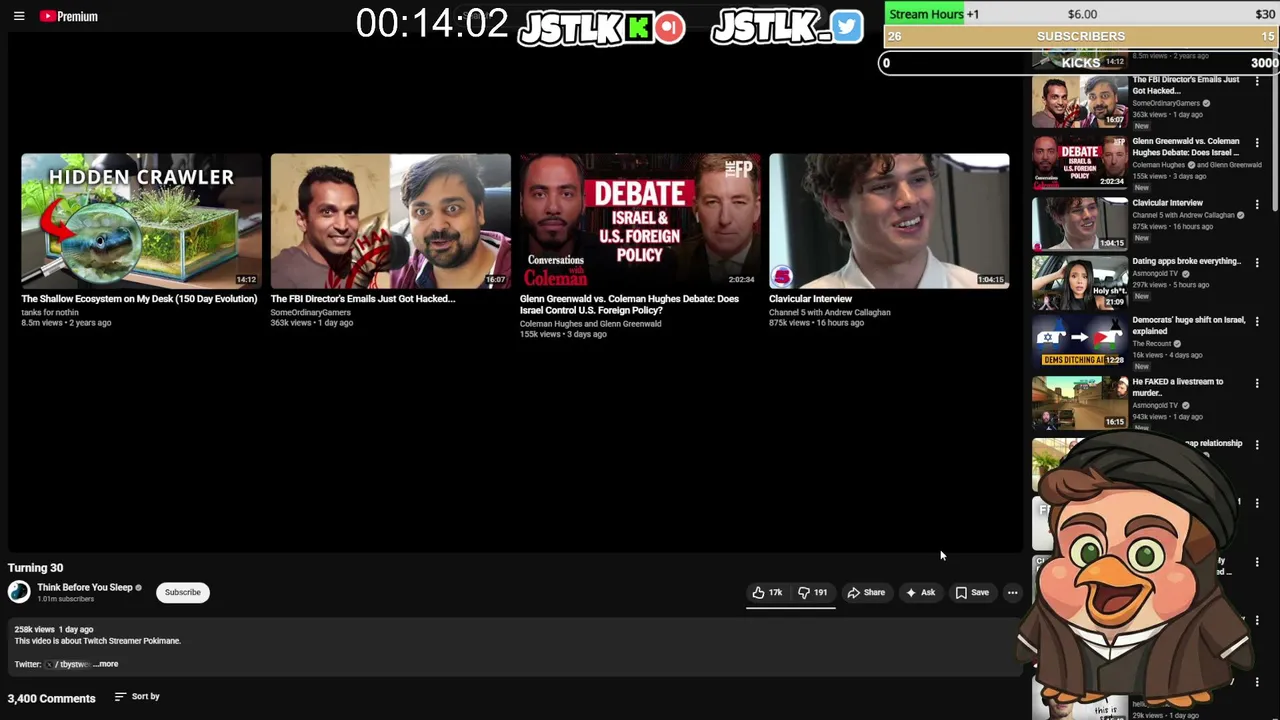Click the YouTube Premium logo
Screen dimensions: 1280x720
pyautogui.click(x=69, y=16)
